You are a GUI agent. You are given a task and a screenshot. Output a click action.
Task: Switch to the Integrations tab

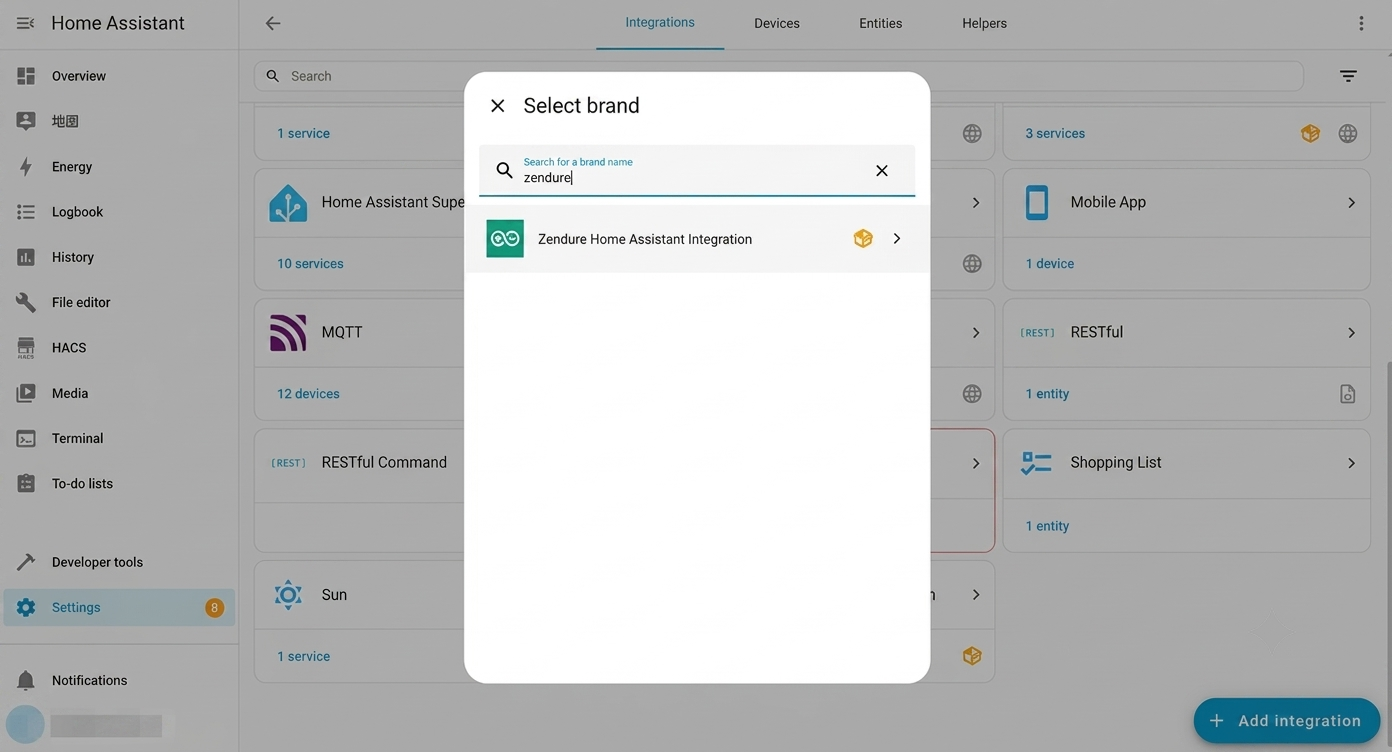click(x=660, y=23)
